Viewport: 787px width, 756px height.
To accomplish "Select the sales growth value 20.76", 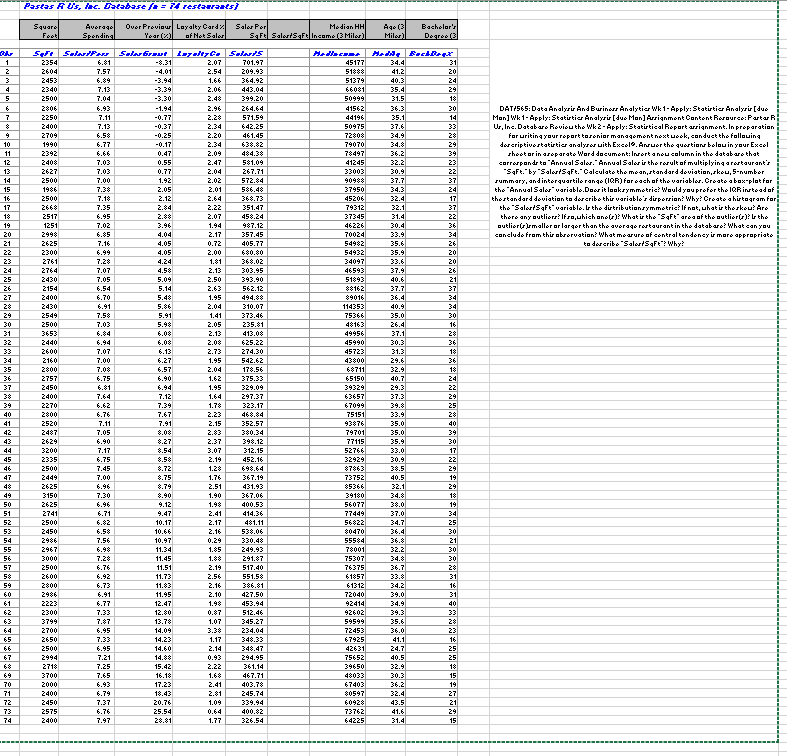I will 163,702.
